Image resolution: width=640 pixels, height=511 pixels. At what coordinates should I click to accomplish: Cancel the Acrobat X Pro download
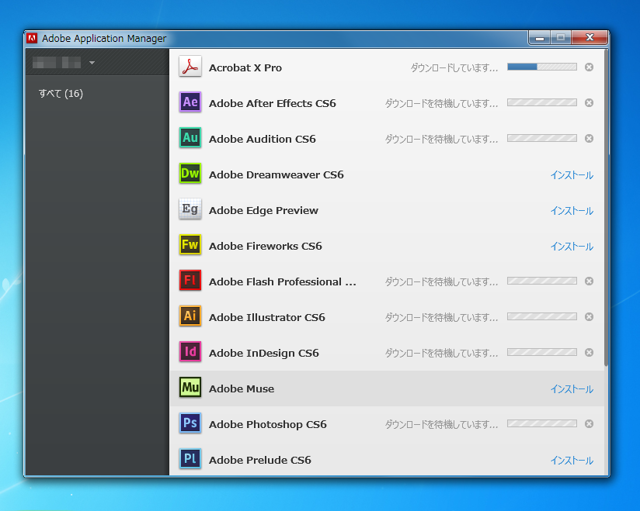click(x=589, y=67)
